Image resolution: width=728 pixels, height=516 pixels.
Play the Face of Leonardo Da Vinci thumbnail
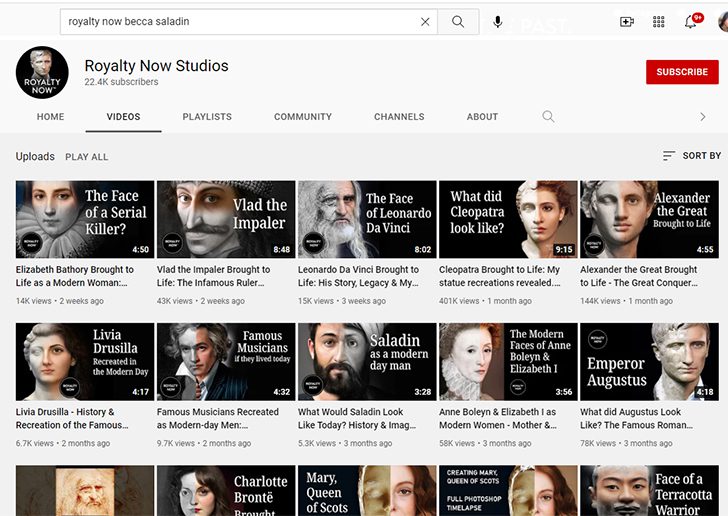point(367,219)
